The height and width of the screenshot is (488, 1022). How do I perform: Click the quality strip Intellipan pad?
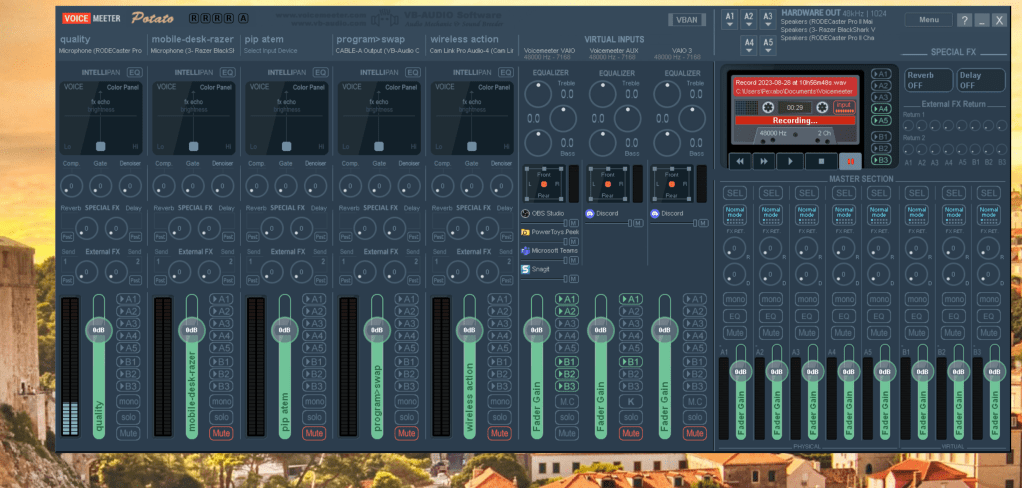point(101,119)
